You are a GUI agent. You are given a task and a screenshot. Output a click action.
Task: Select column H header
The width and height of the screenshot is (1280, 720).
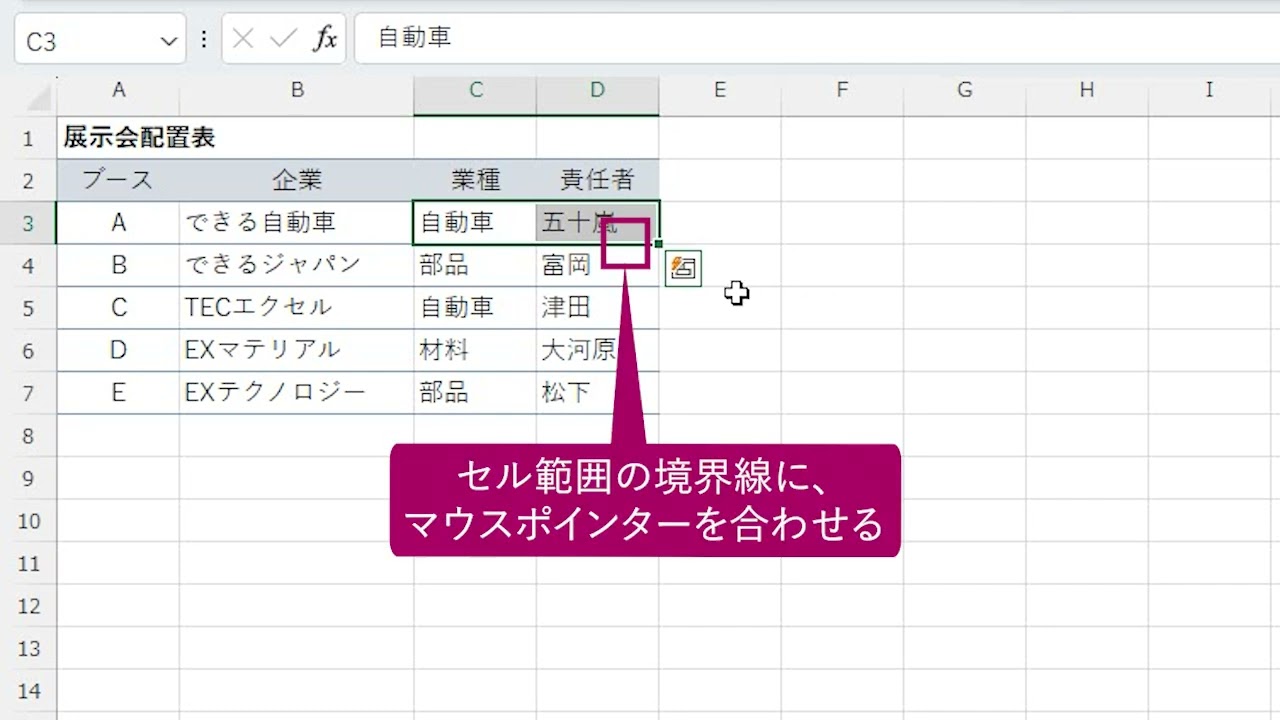coord(1087,90)
